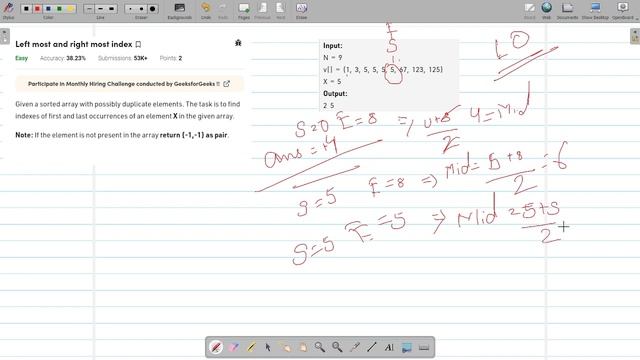Select the medium eraser size

[x=141, y=9]
